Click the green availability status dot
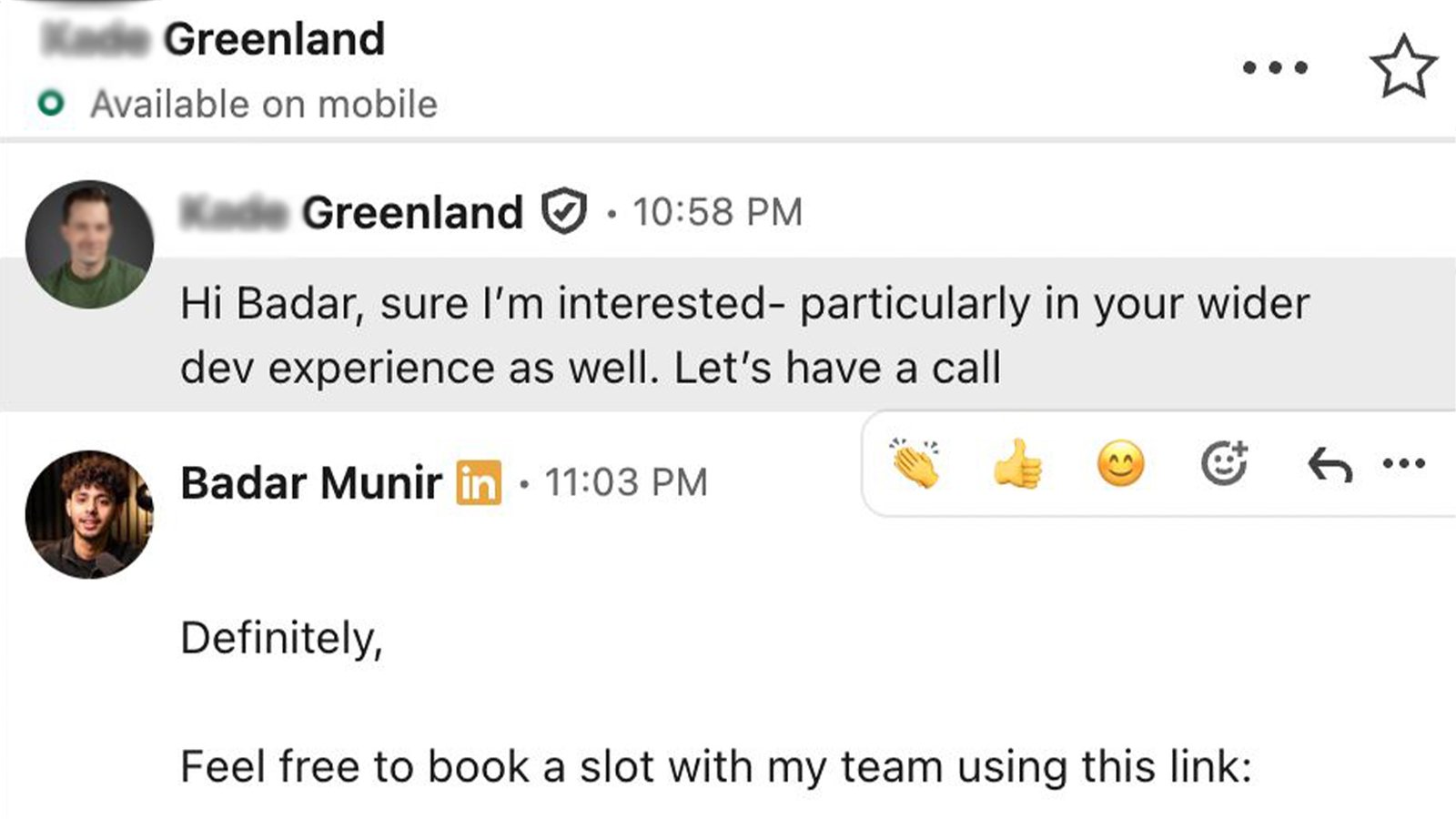This screenshot has height=819, width=1456. click(x=51, y=104)
